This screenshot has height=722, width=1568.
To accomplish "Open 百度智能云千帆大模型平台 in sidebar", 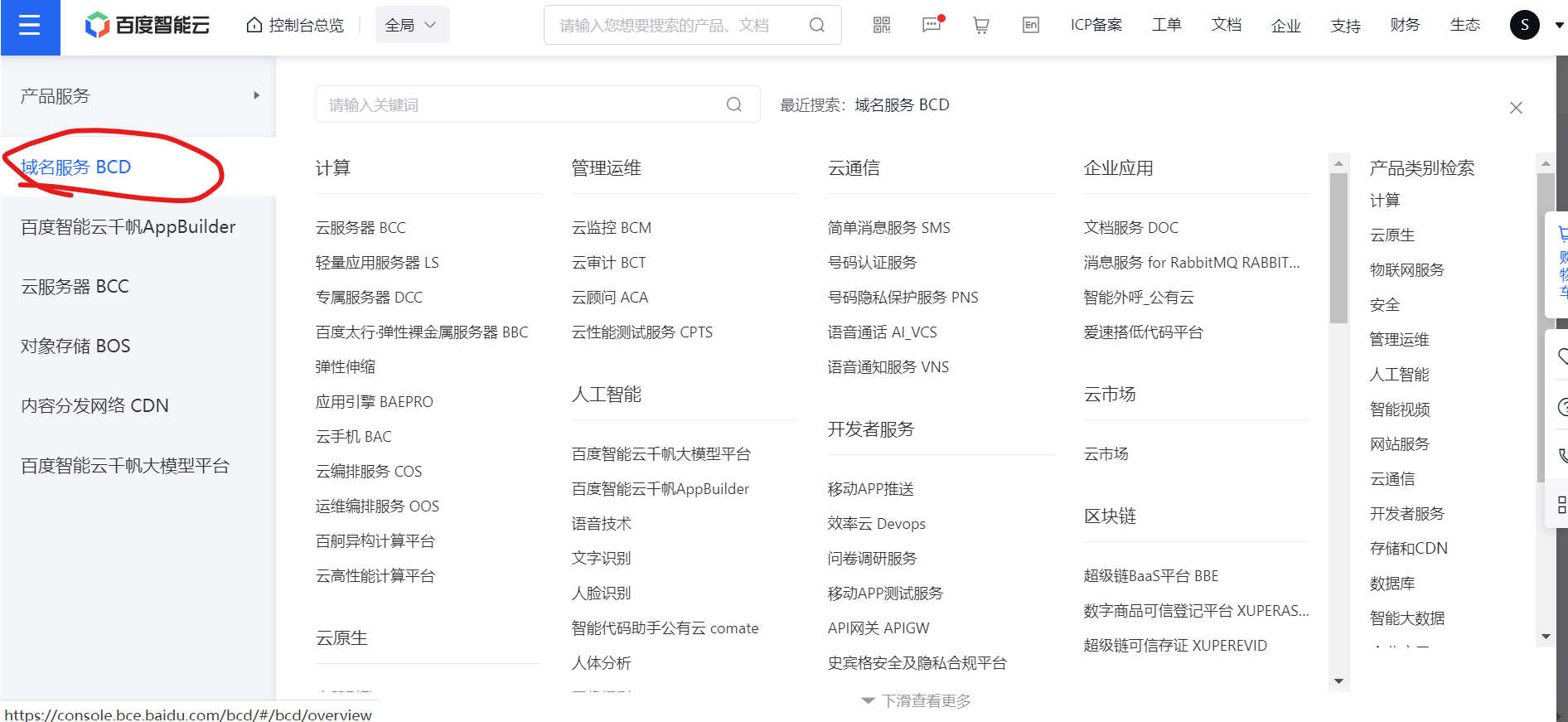I will pyautogui.click(x=125, y=466).
